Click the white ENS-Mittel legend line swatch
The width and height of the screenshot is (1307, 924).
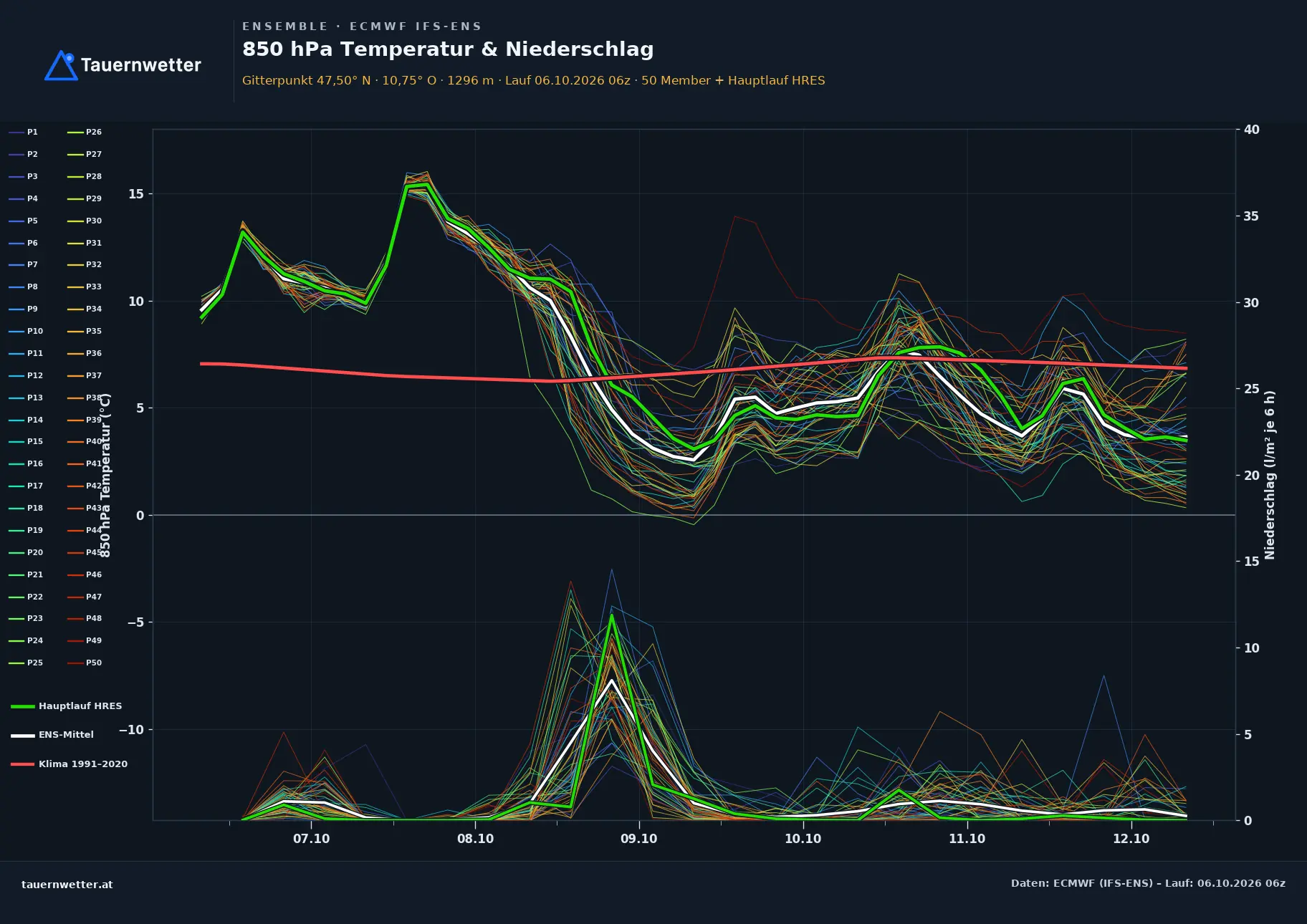tap(23, 736)
